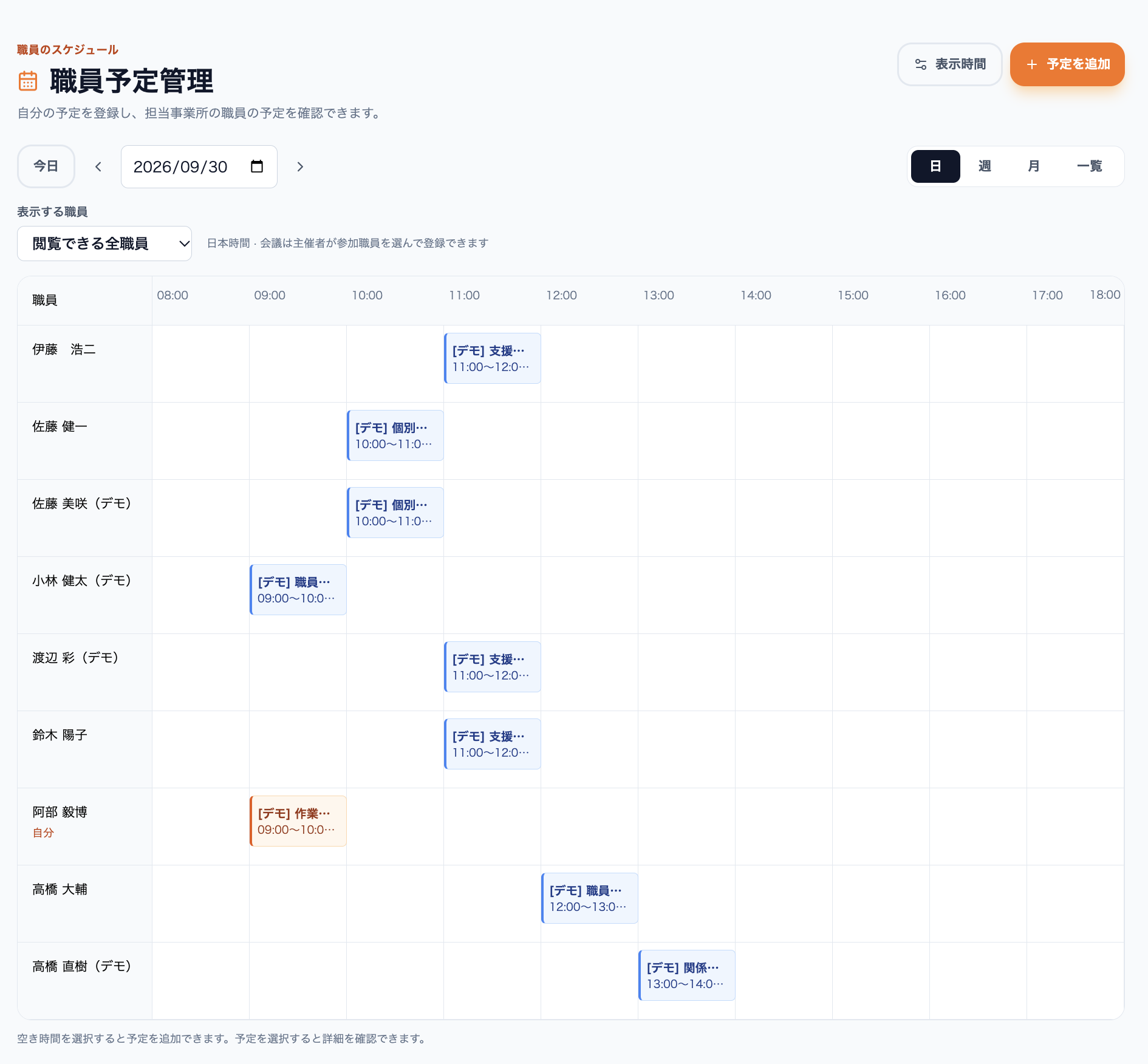The width and height of the screenshot is (1148, 1064).
Task: Click the 職員のスケジュール breadcrumb text
Action: tap(67, 50)
